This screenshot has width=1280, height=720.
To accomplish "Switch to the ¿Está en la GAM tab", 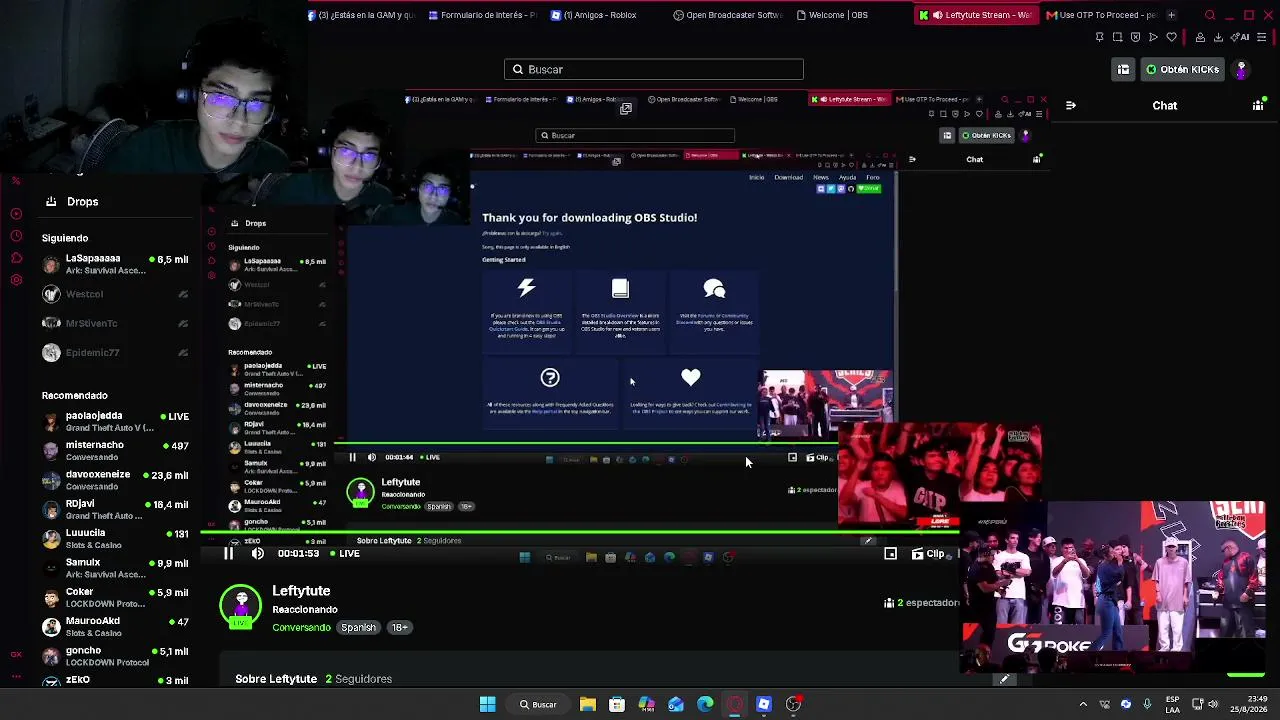I will (360, 15).
